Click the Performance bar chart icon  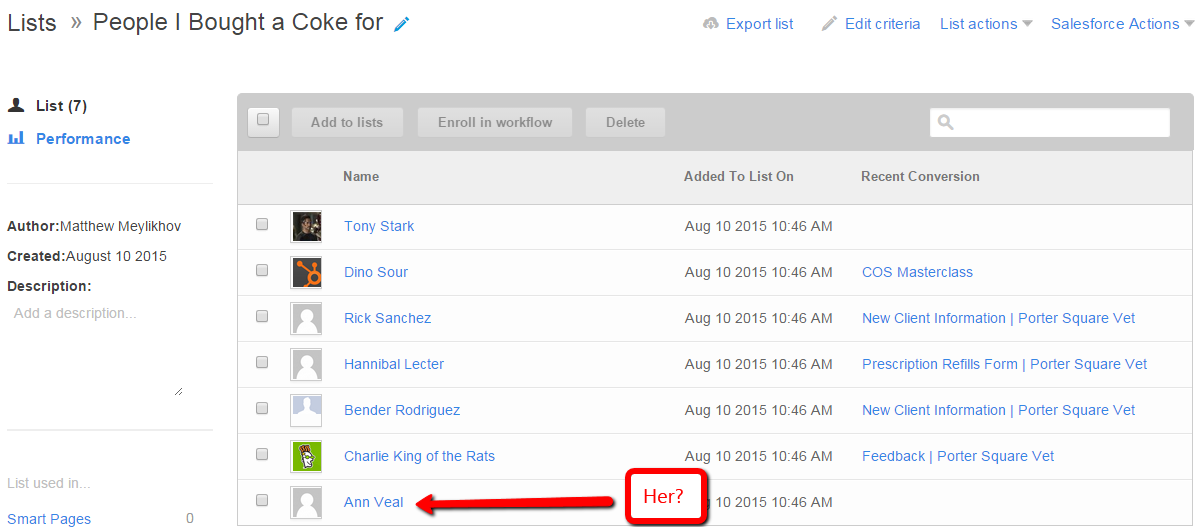point(16,139)
